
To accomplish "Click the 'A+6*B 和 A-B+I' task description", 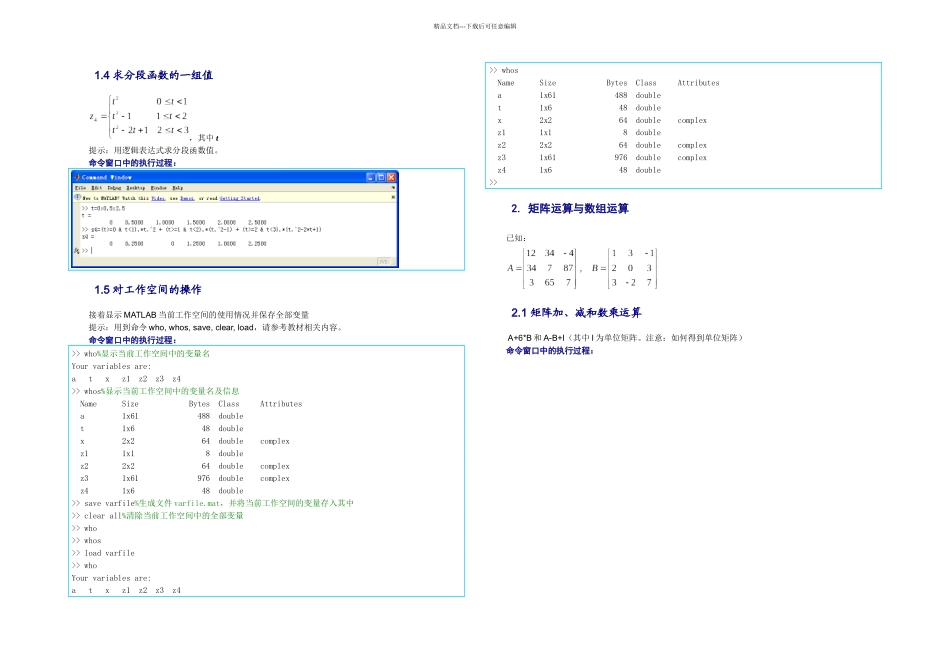I will coord(625,338).
